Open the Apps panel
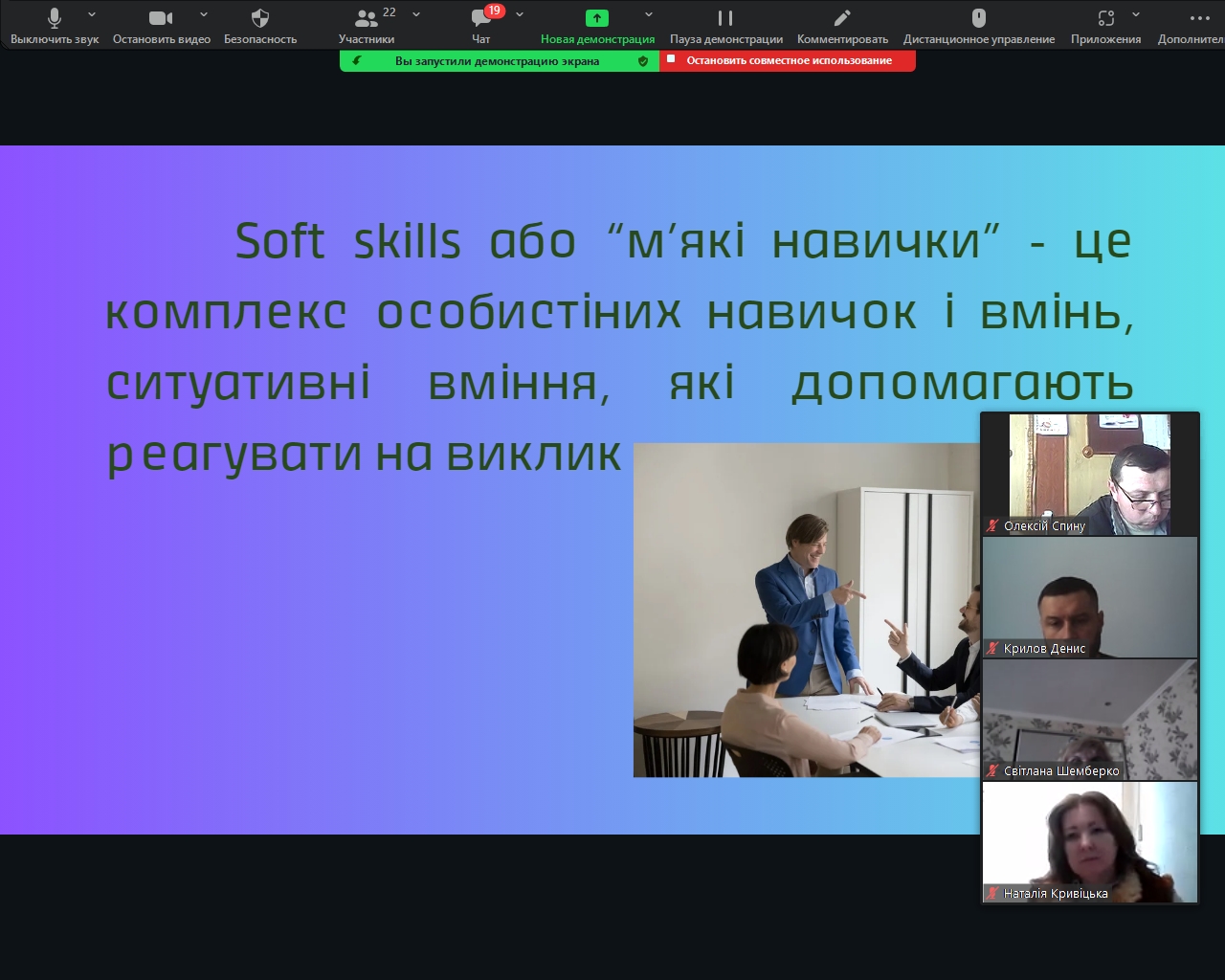Screen dimensions: 1225x980 (x=1105, y=26)
